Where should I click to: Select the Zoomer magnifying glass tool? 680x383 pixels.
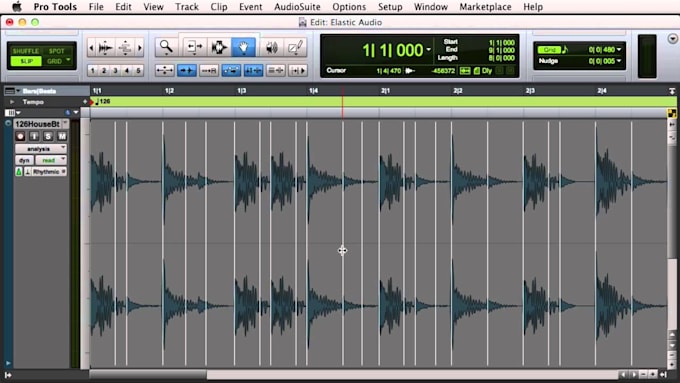click(166, 47)
